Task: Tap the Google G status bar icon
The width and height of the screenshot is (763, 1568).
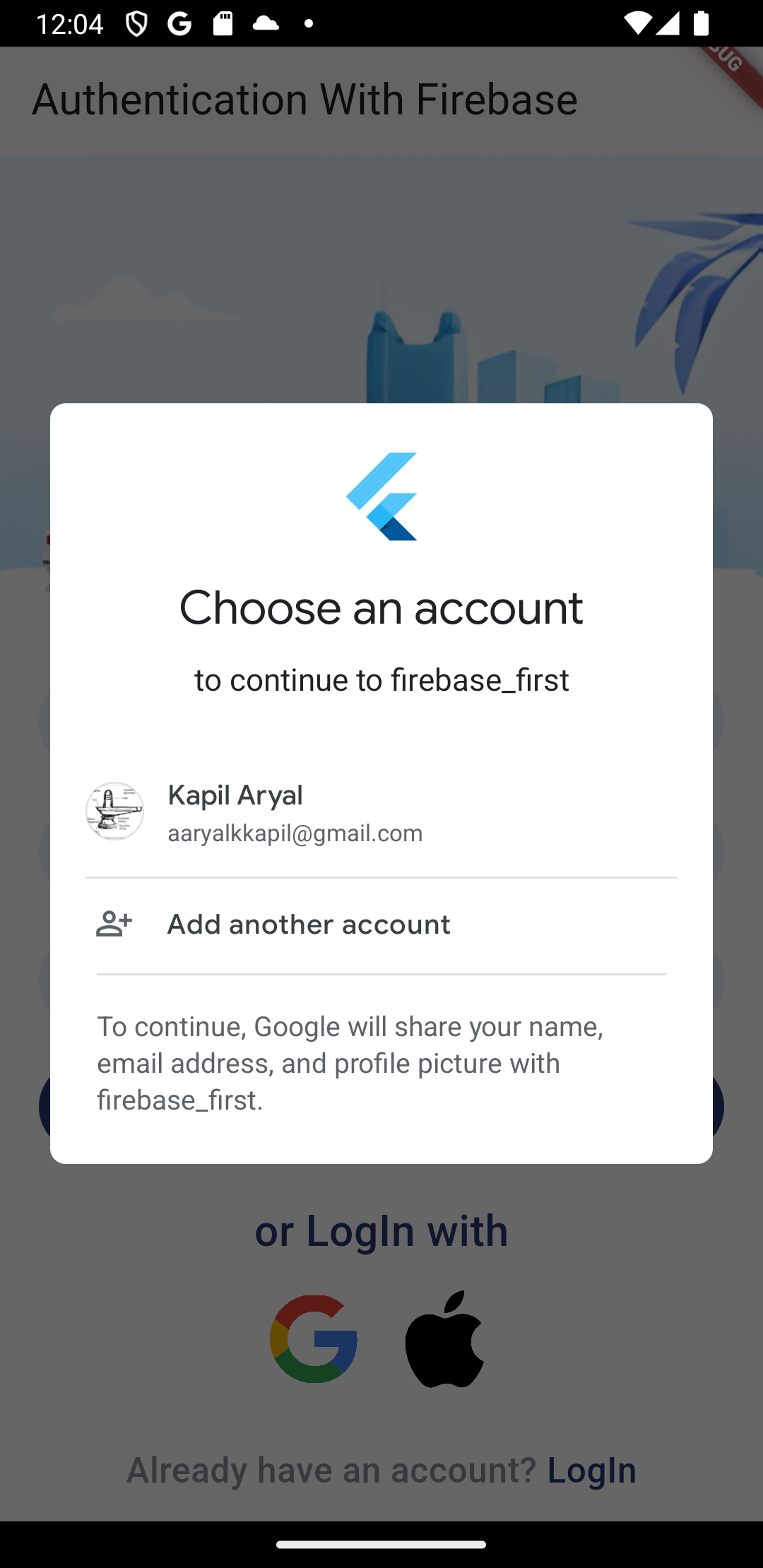Action: (179, 23)
